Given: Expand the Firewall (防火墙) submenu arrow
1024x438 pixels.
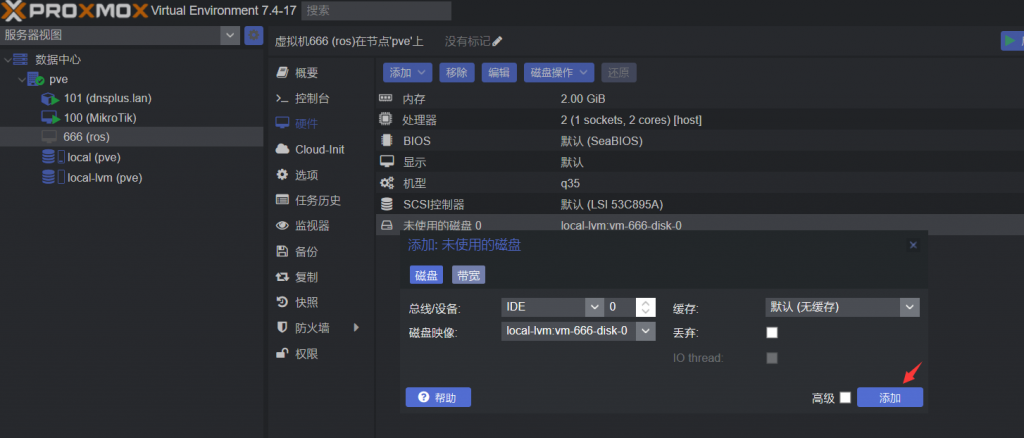Looking at the screenshot, I should coord(357,328).
